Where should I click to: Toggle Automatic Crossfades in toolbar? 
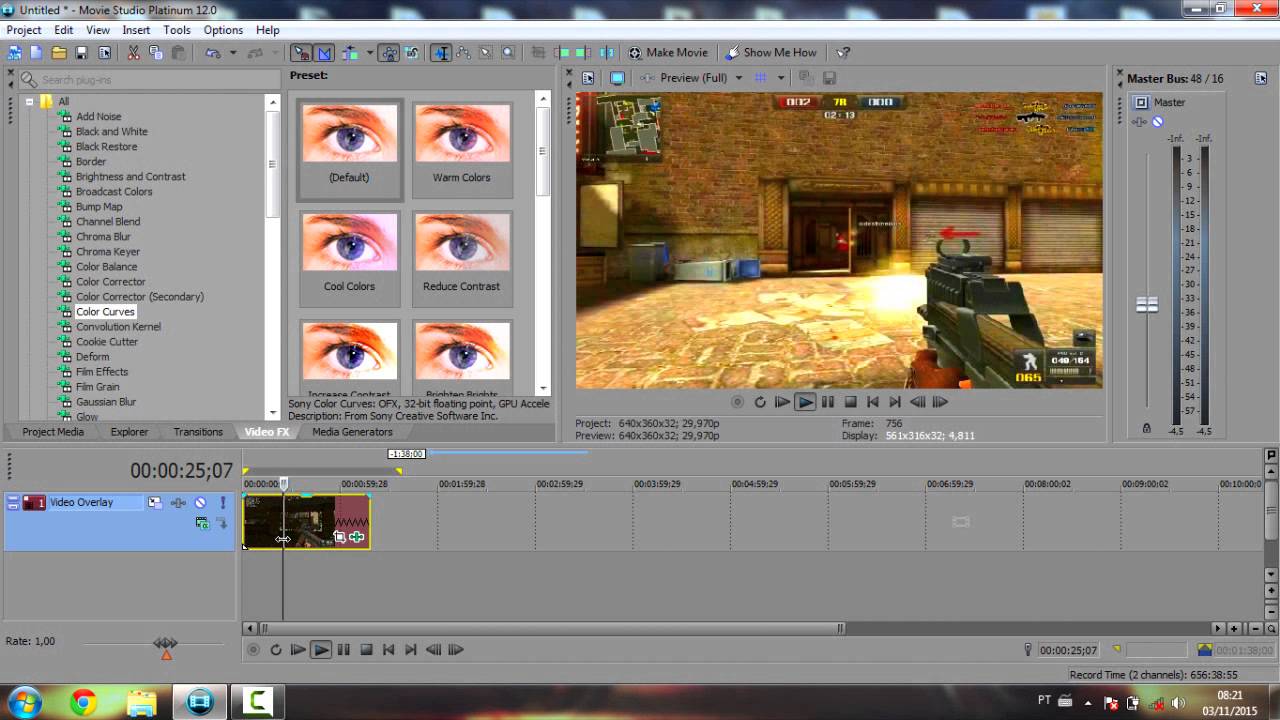click(324, 53)
